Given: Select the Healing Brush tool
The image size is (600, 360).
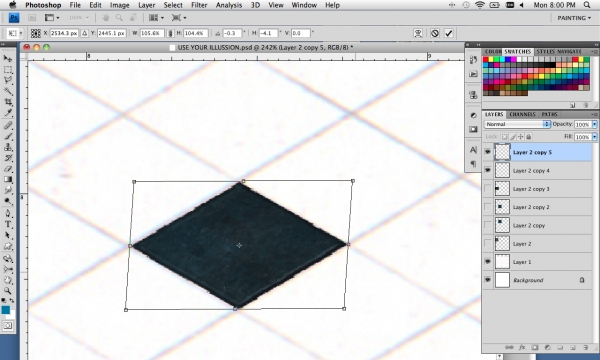Looking at the screenshot, I should pyautogui.click(x=8, y=125).
